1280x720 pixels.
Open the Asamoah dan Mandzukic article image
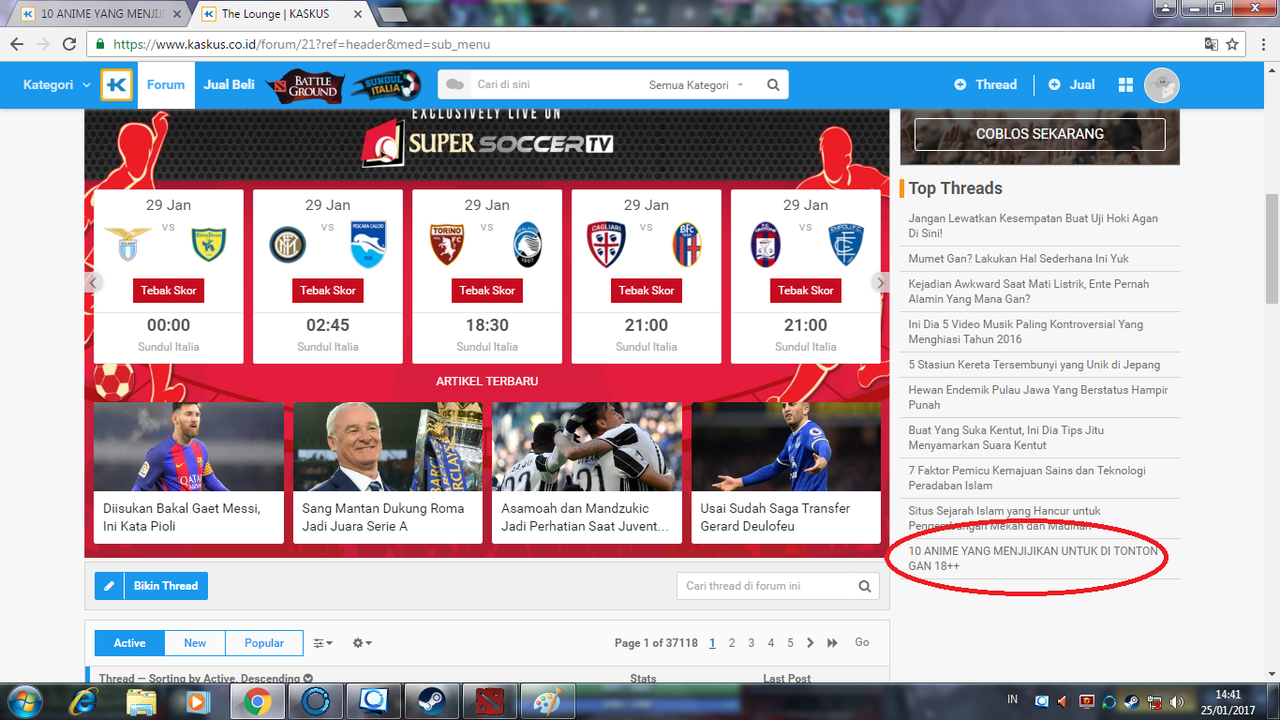click(x=587, y=447)
